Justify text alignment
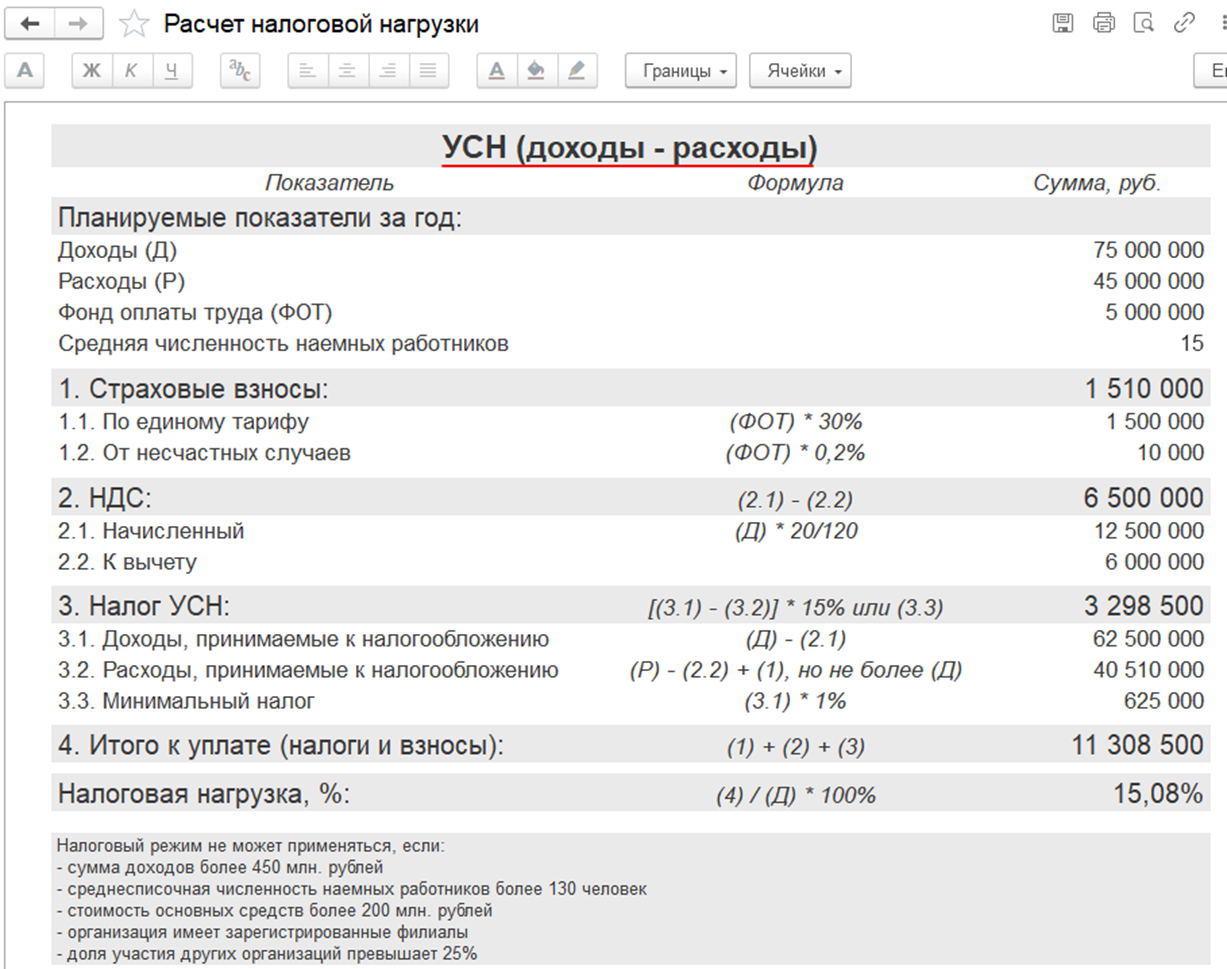 (428, 71)
